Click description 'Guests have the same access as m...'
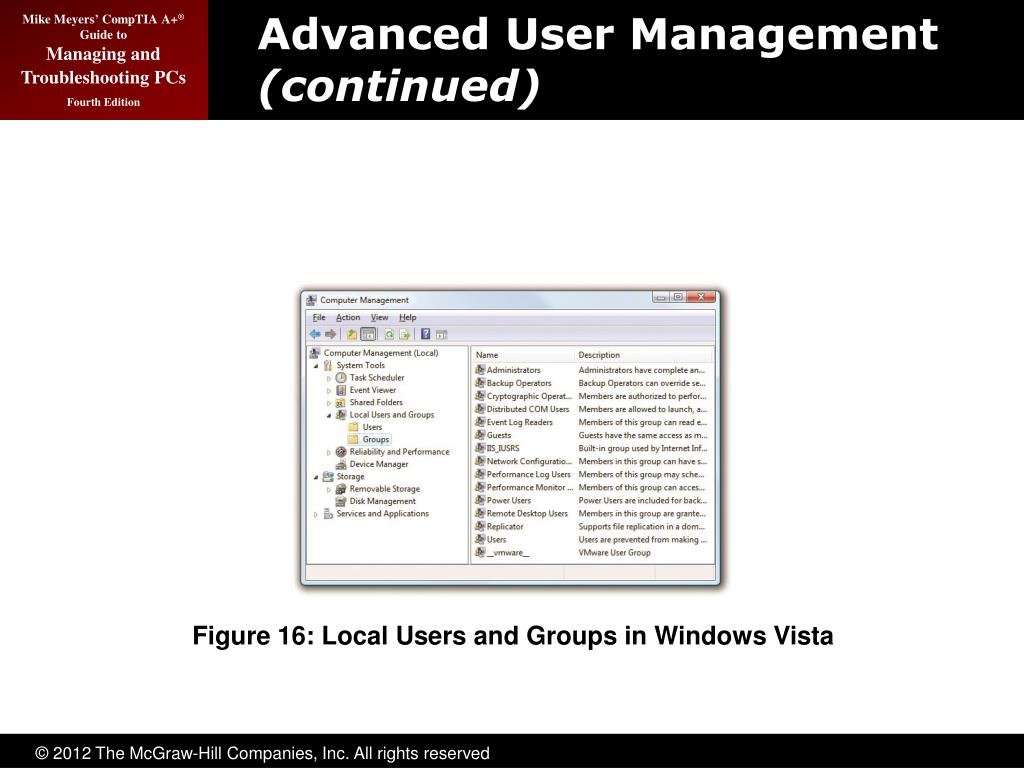This screenshot has width=1024, height=768. pyautogui.click(x=643, y=435)
